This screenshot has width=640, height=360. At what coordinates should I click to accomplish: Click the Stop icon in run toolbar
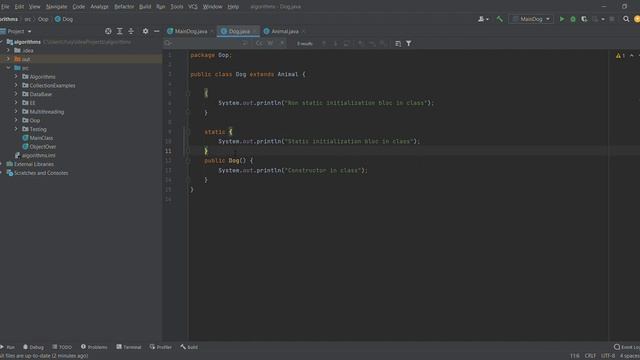pos(611,19)
